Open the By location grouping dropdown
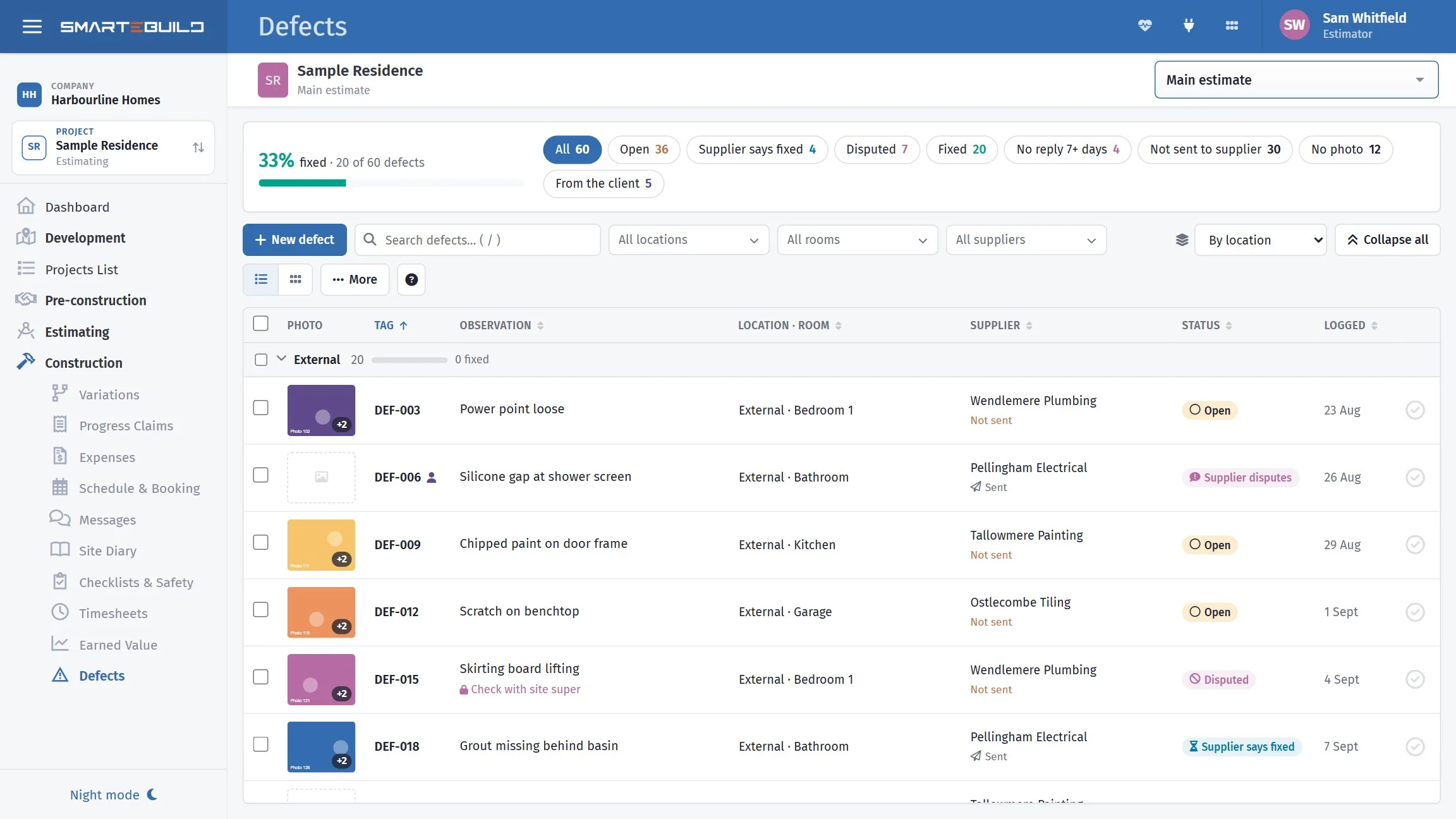Screen dimensions: 1456x819 pos(1261,240)
